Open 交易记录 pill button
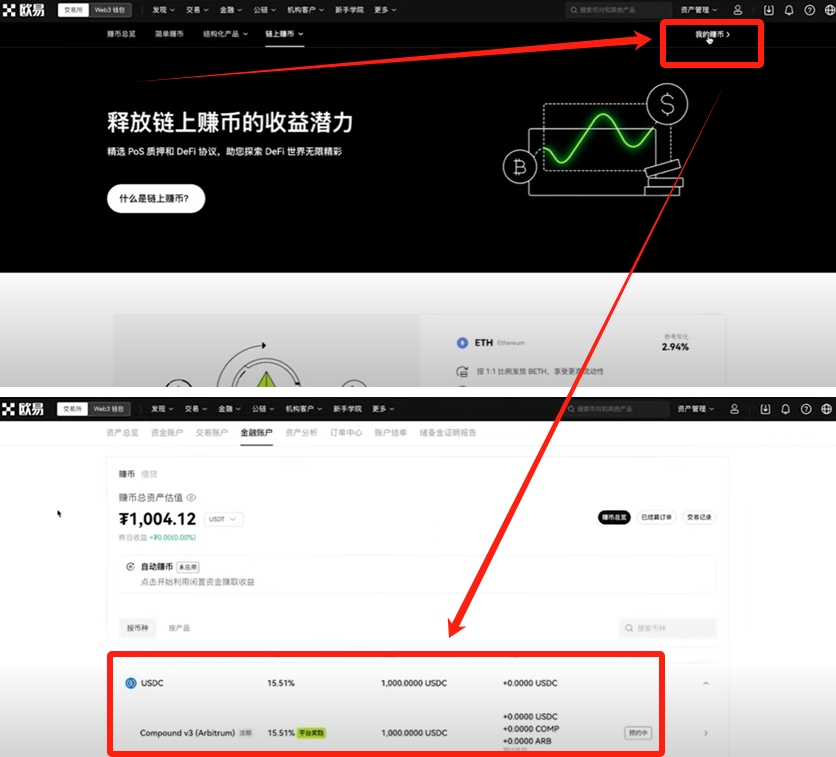Viewport: 836px width, 757px height. (x=699, y=517)
